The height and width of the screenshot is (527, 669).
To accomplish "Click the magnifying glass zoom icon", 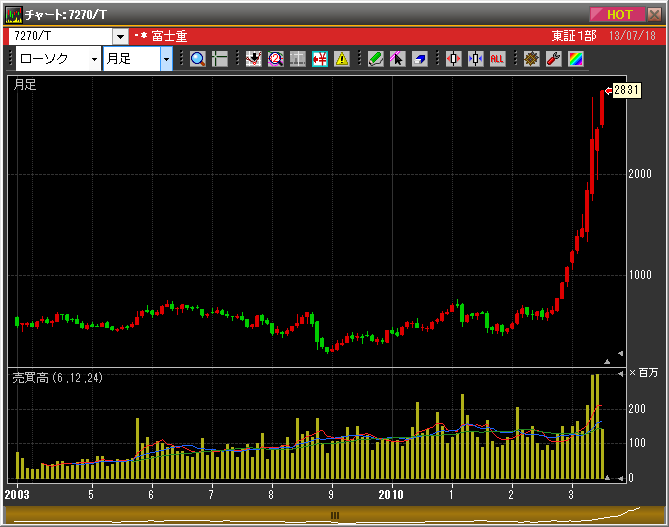I will [x=197, y=58].
